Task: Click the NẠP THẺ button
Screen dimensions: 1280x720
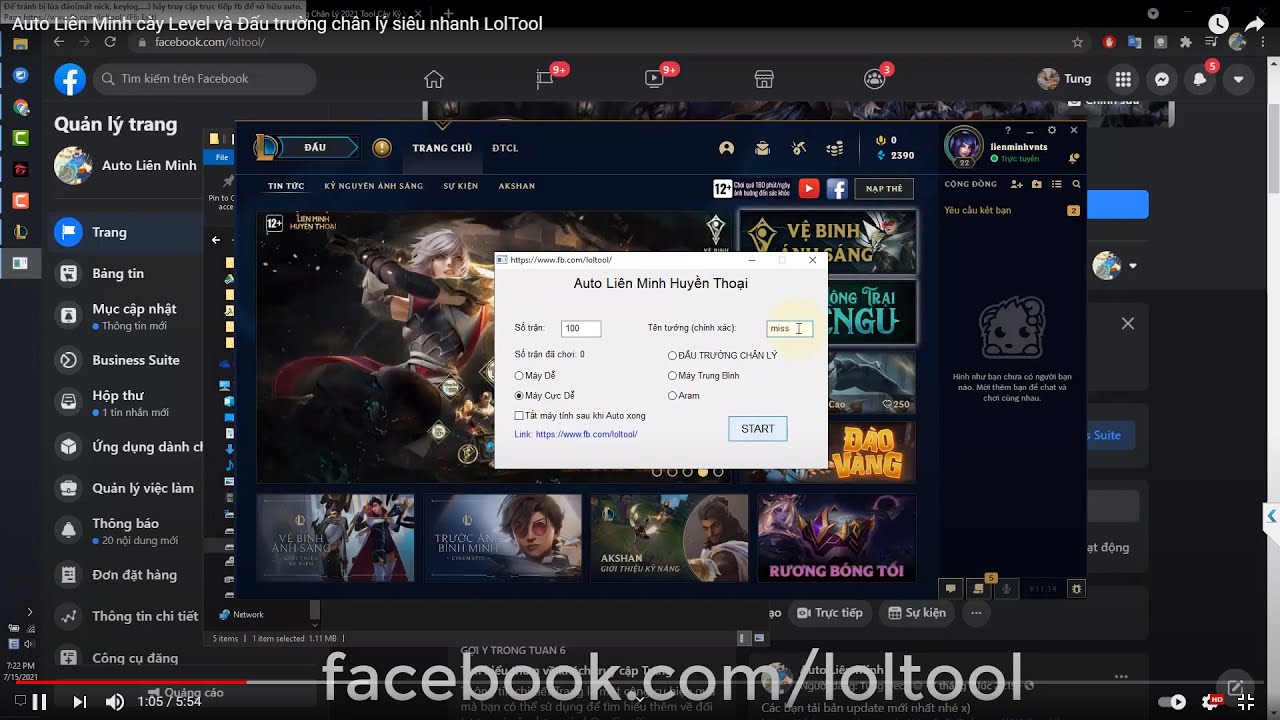Action: click(x=884, y=188)
